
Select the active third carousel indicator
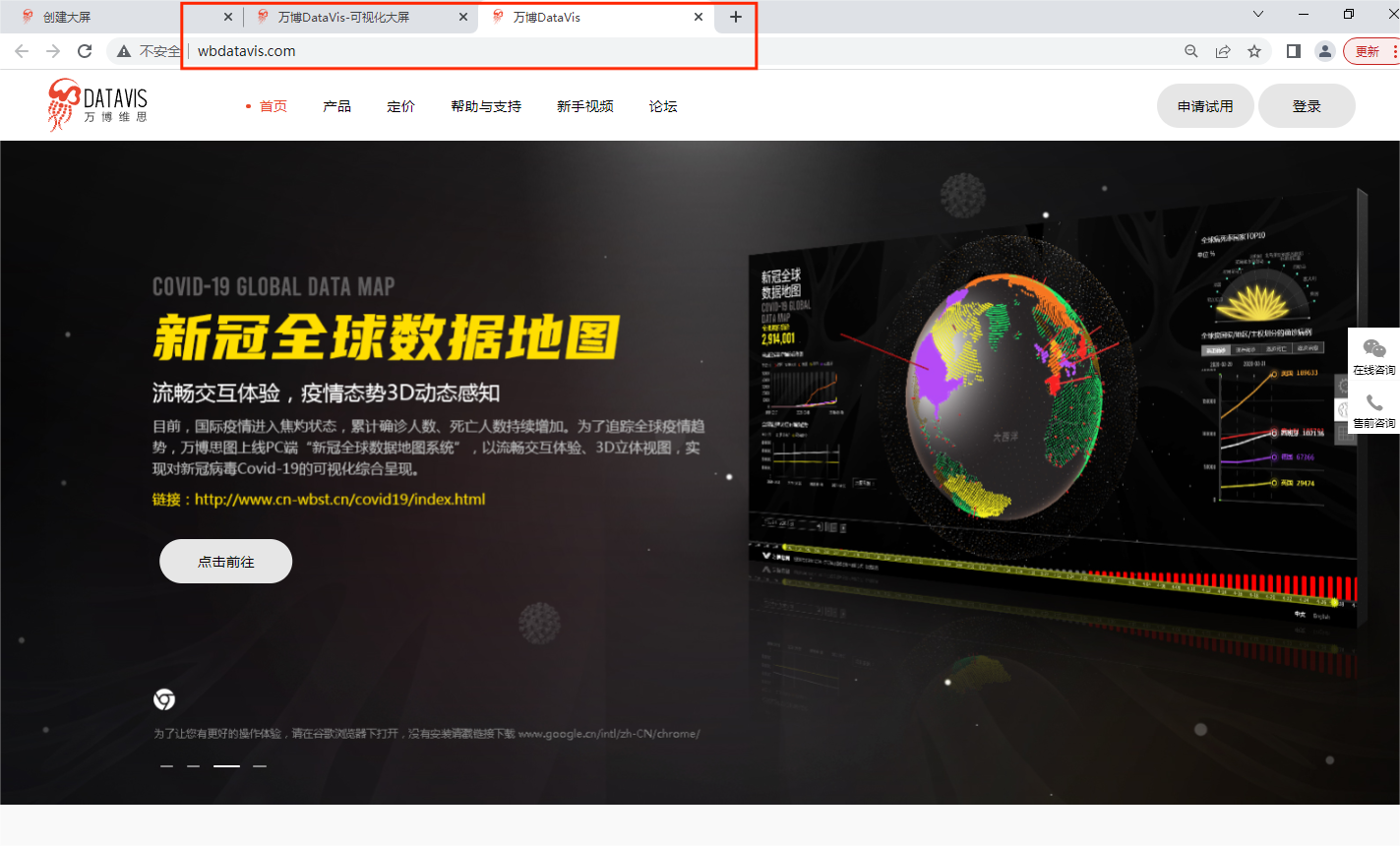(x=226, y=765)
